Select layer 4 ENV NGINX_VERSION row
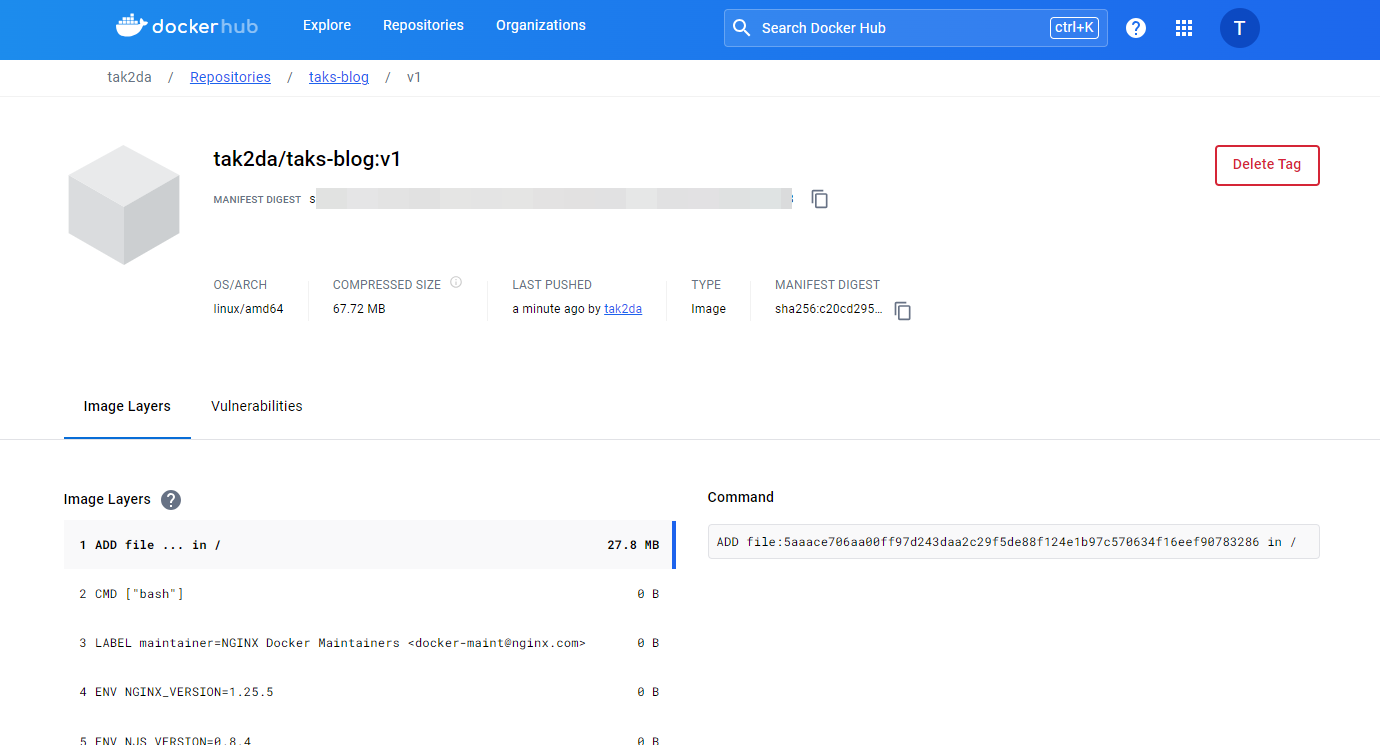1380x745 pixels. 369,692
